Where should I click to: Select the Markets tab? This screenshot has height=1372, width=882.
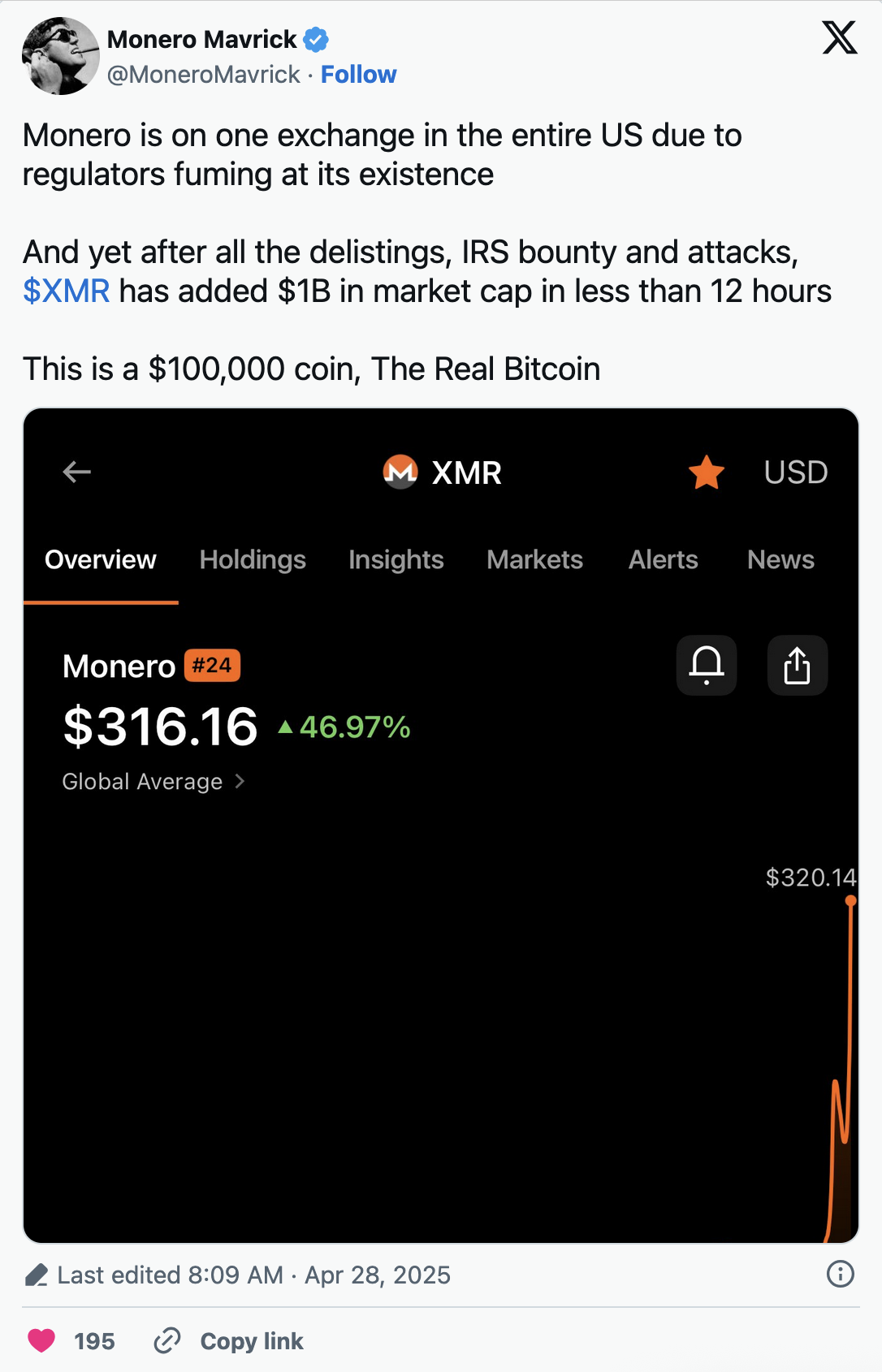click(534, 559)
